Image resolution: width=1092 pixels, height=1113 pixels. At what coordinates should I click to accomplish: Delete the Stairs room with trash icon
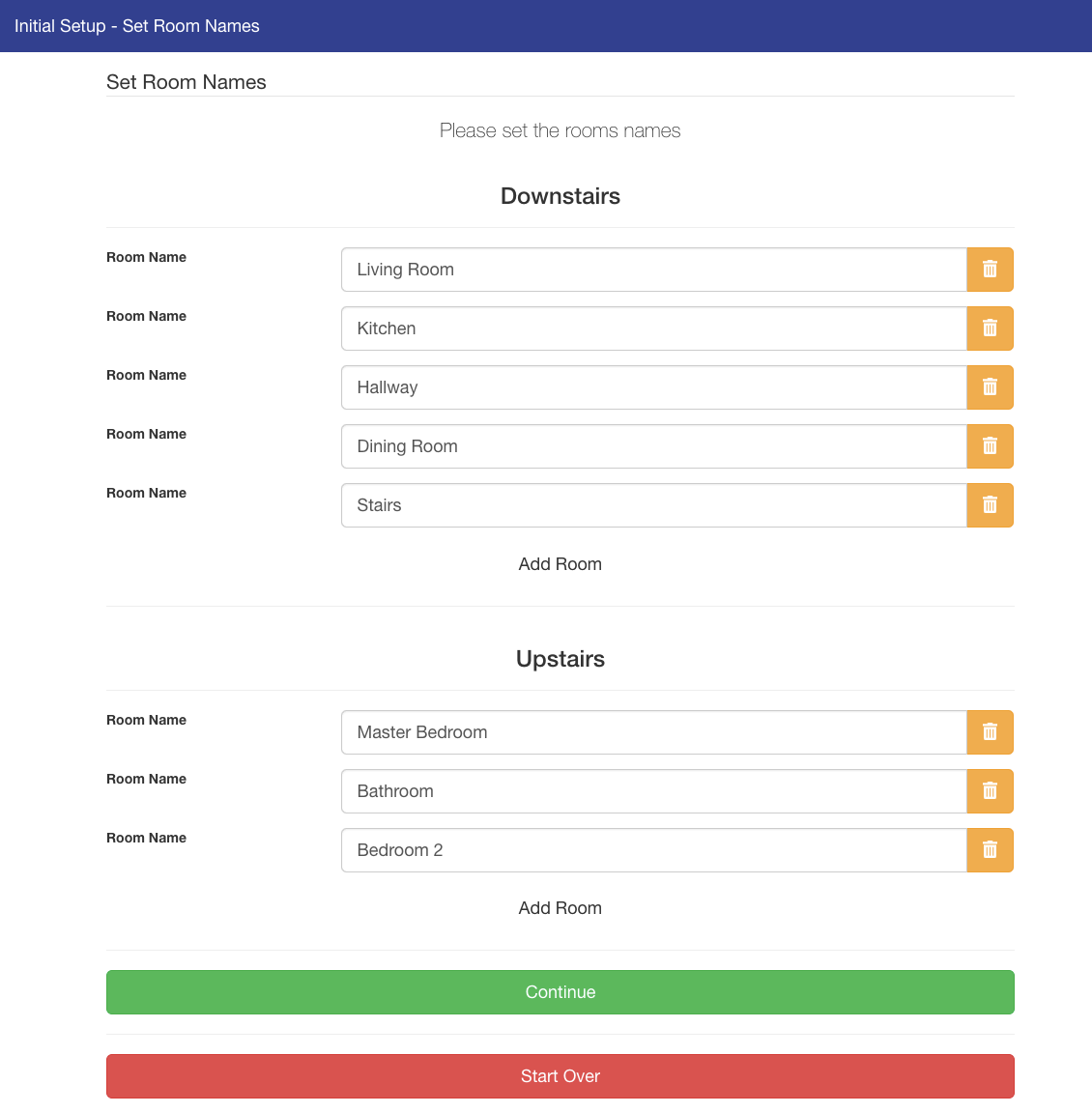990,504
